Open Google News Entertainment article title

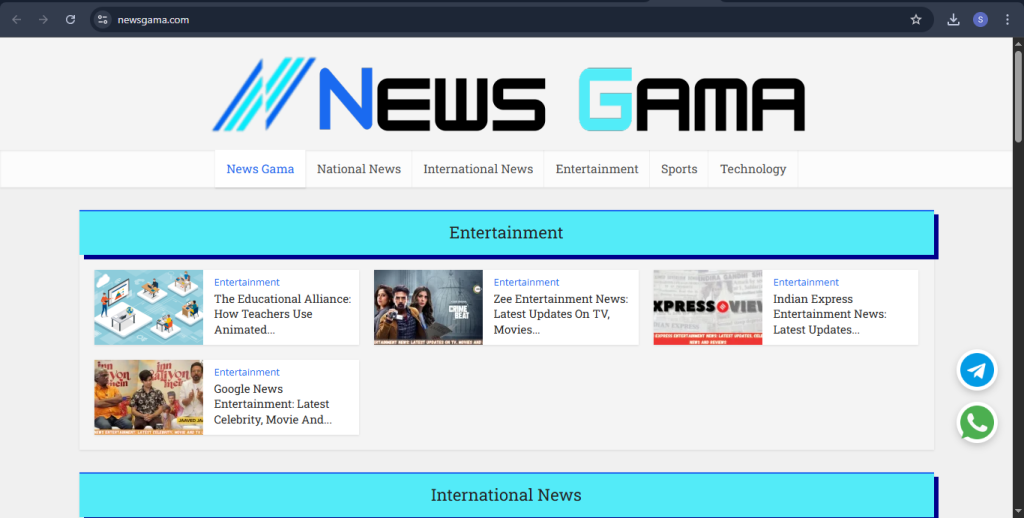coord(273,404)
